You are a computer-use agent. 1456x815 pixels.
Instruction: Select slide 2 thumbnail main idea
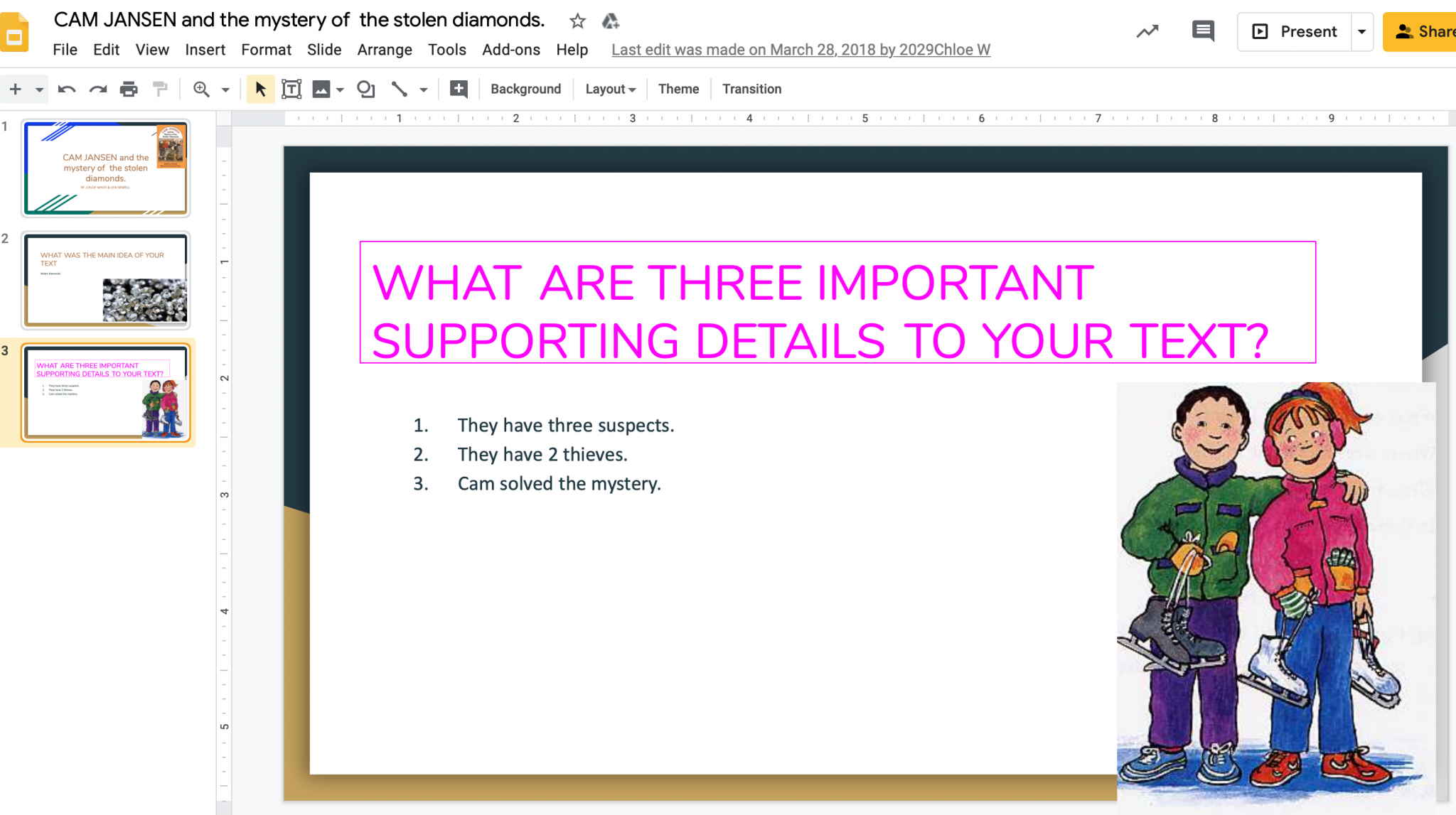point(105,280)
